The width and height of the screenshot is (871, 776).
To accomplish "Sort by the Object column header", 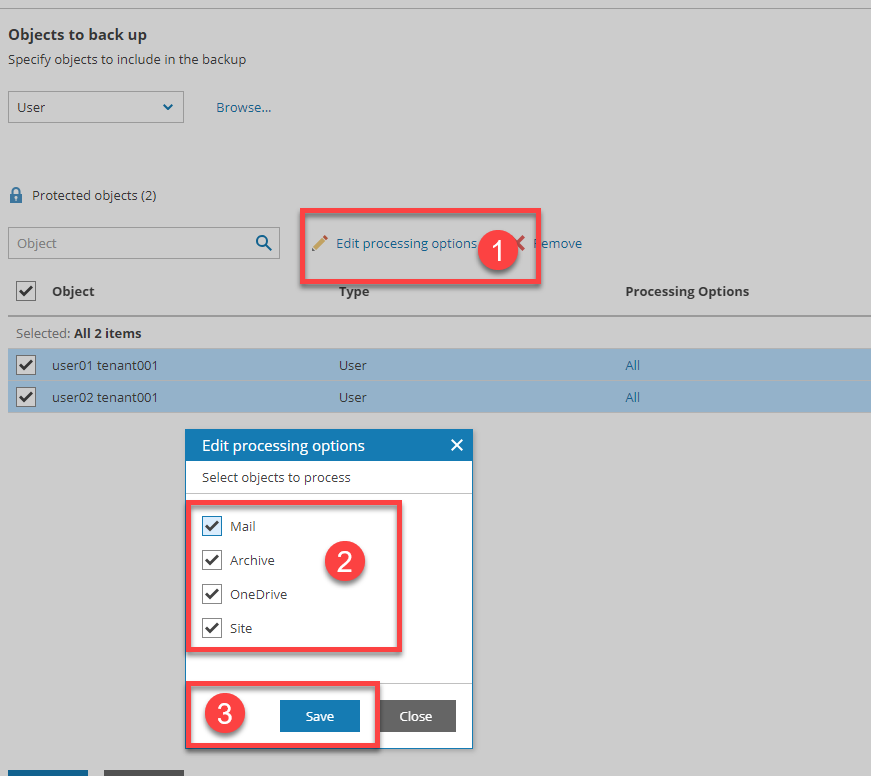I will click(73, 291).
